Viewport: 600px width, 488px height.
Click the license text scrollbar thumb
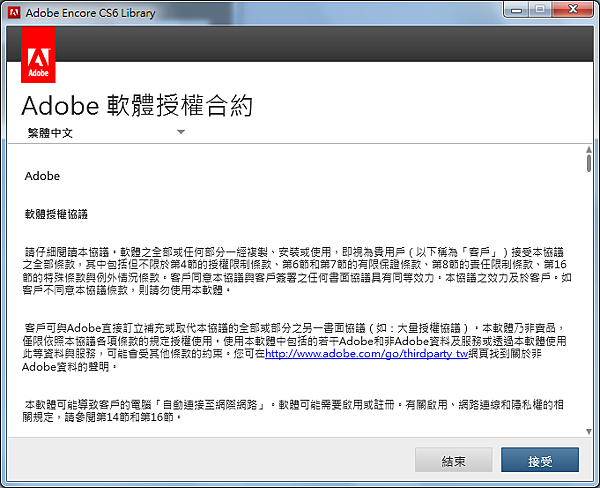tap(589, 163)
